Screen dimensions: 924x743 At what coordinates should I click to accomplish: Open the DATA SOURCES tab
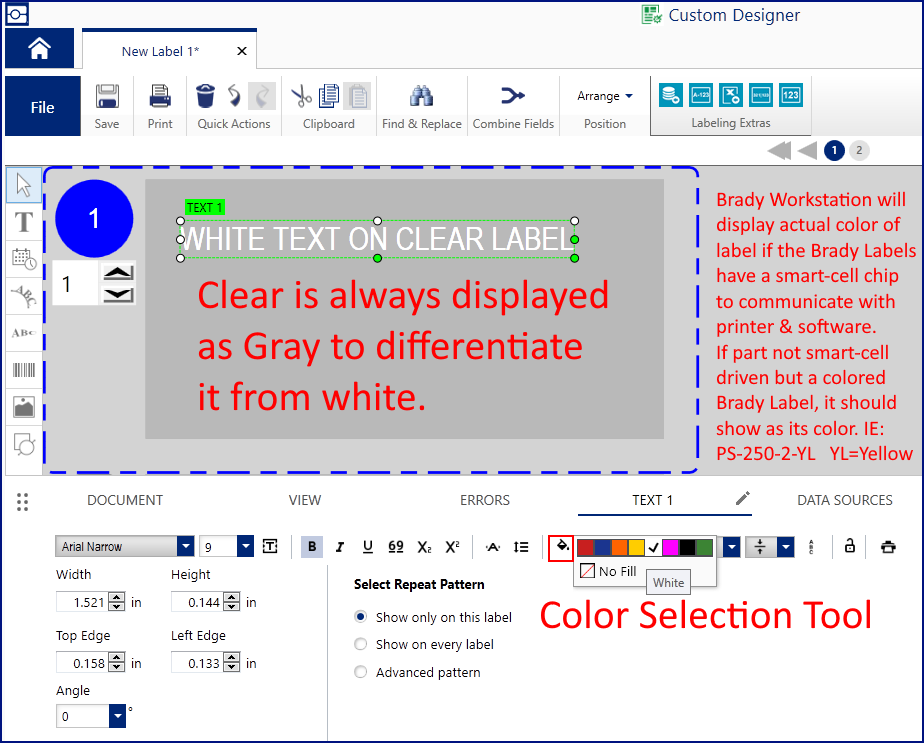[844, 500]
